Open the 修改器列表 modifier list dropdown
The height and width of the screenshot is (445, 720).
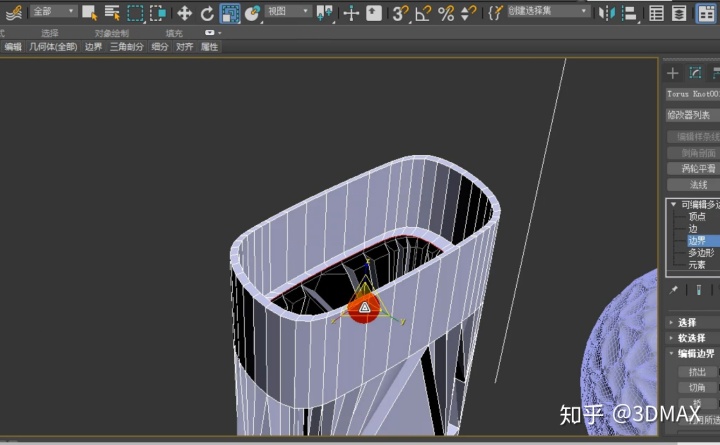693,115
